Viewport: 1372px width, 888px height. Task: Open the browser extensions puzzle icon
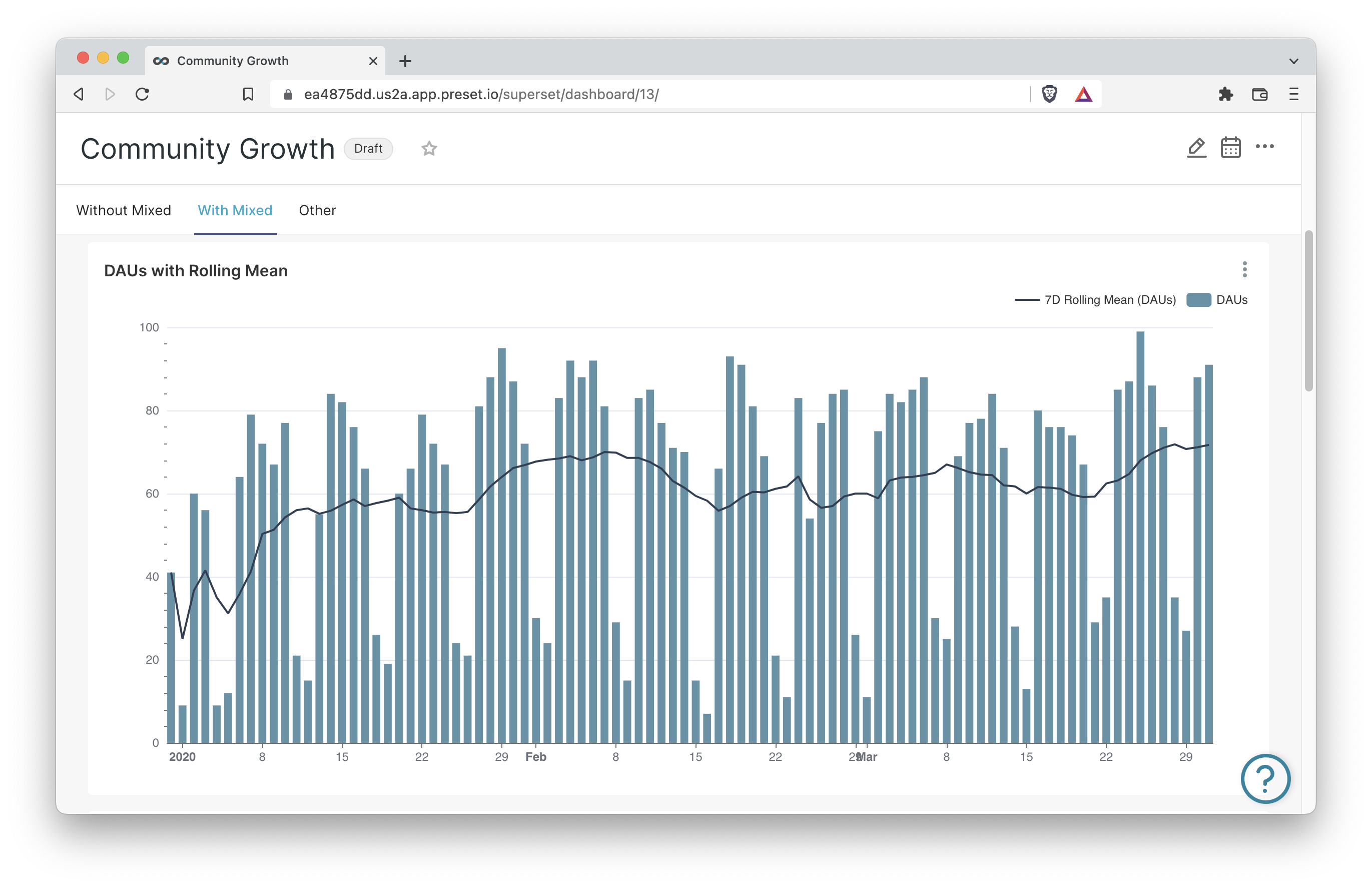pyautogui.click(x=1225, y=94)
